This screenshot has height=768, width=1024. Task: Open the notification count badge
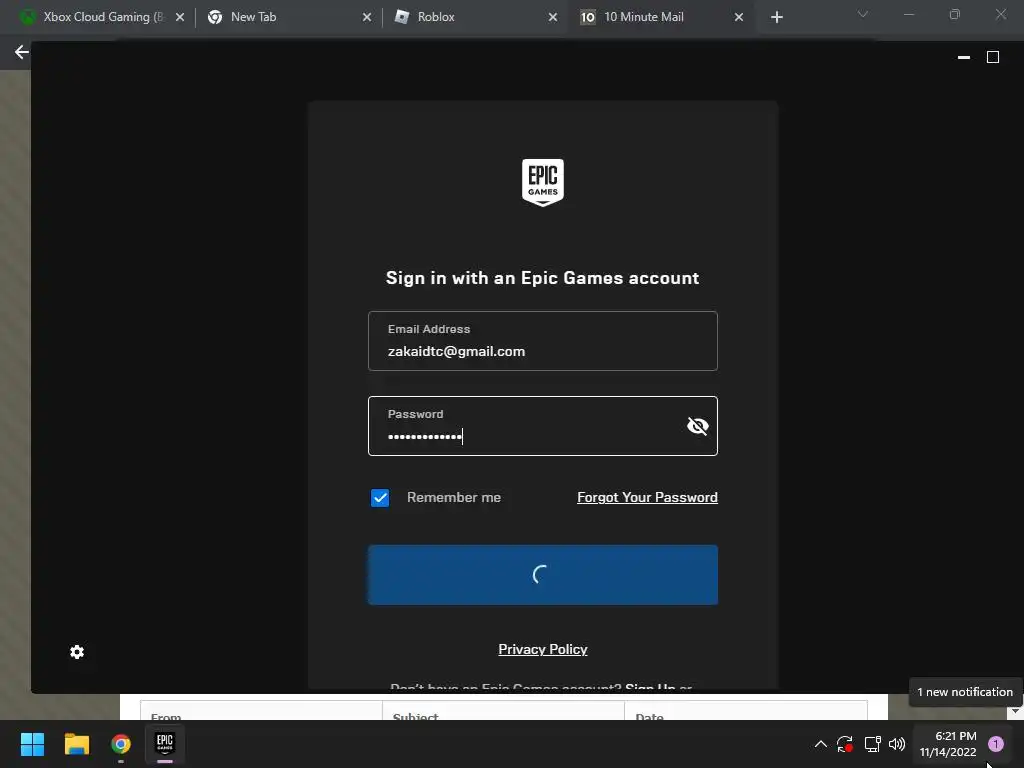click(996, 744)
